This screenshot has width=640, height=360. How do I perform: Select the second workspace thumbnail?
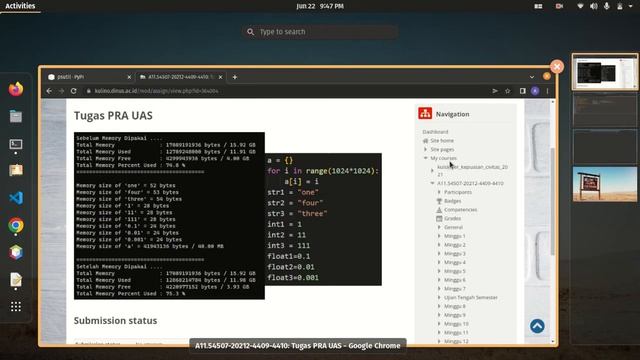tap(604, 110)
